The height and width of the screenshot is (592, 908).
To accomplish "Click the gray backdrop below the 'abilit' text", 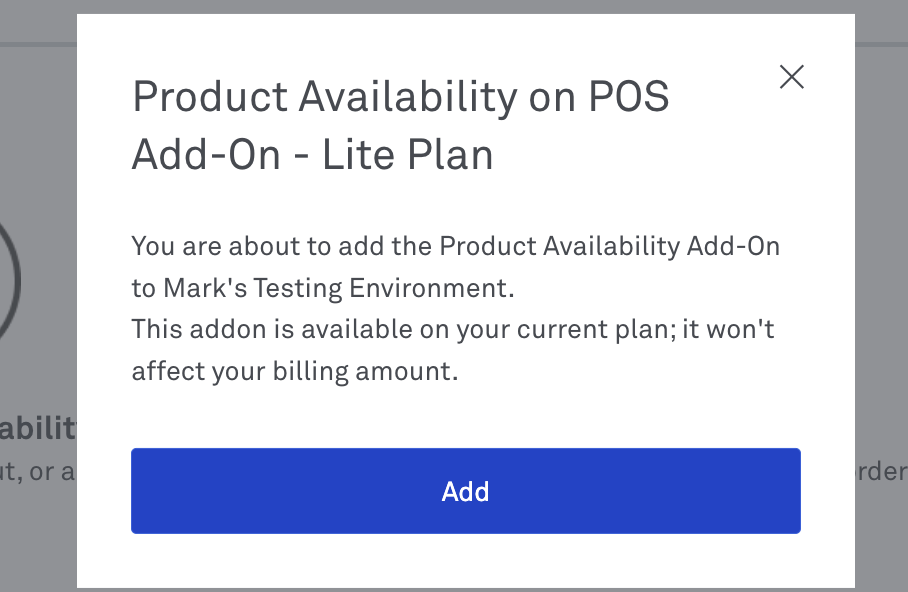I will pyautogui.click(x=38, y=539).
